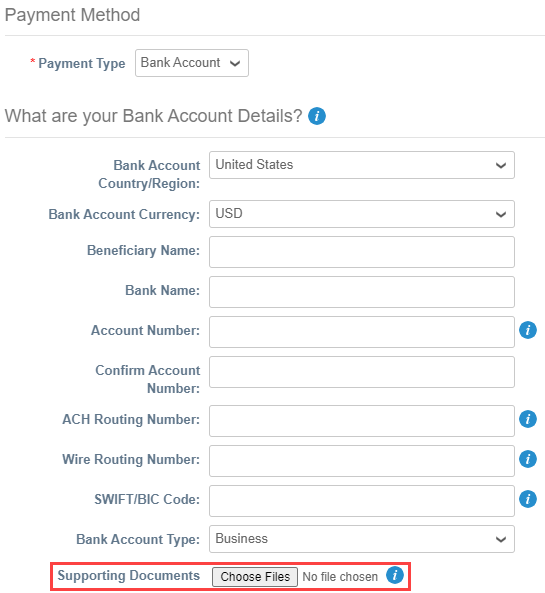Open the Payment Type dropdown
545x593 pixels.
192,63
